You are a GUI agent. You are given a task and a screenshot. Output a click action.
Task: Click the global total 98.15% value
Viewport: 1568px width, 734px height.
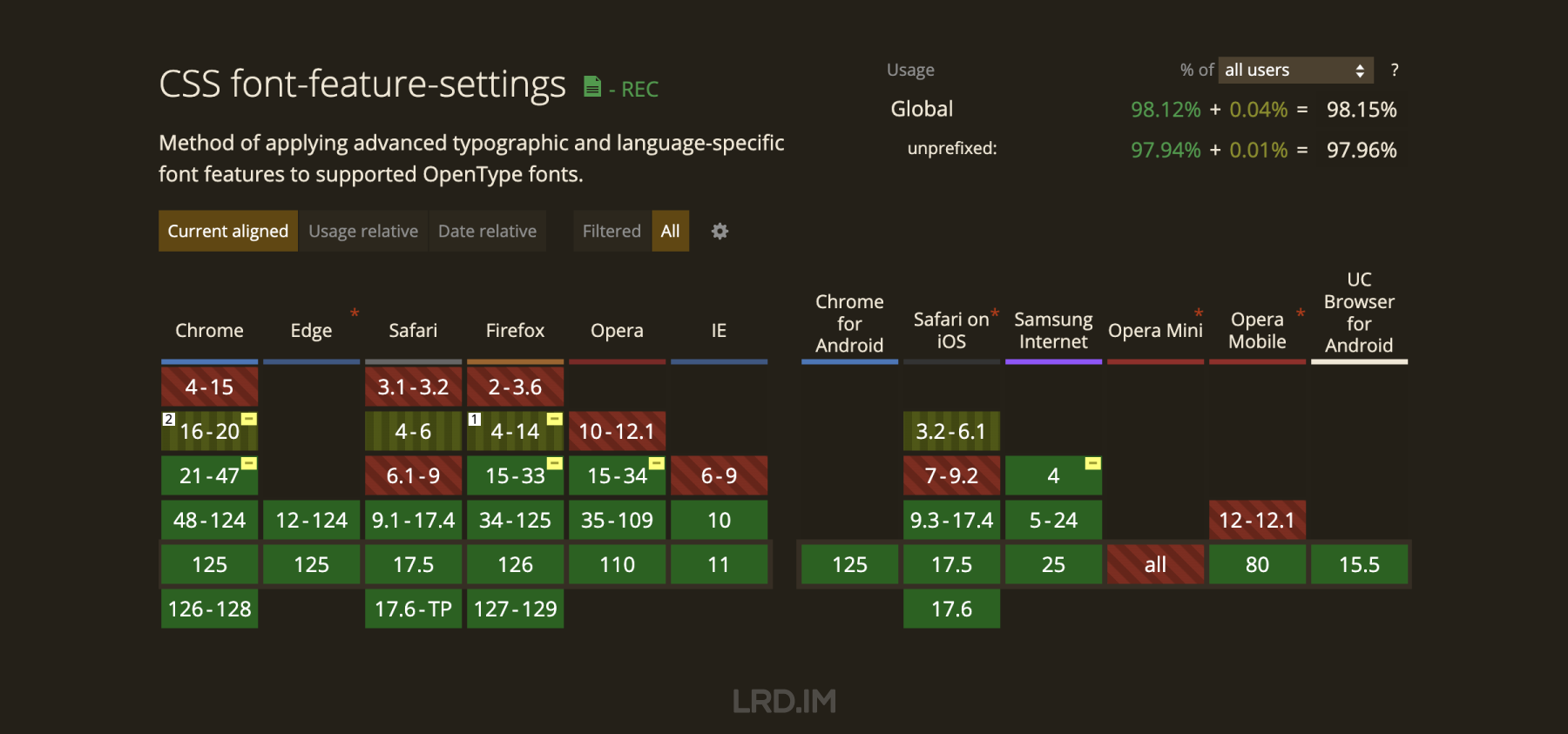click(x=1362, y=110)
